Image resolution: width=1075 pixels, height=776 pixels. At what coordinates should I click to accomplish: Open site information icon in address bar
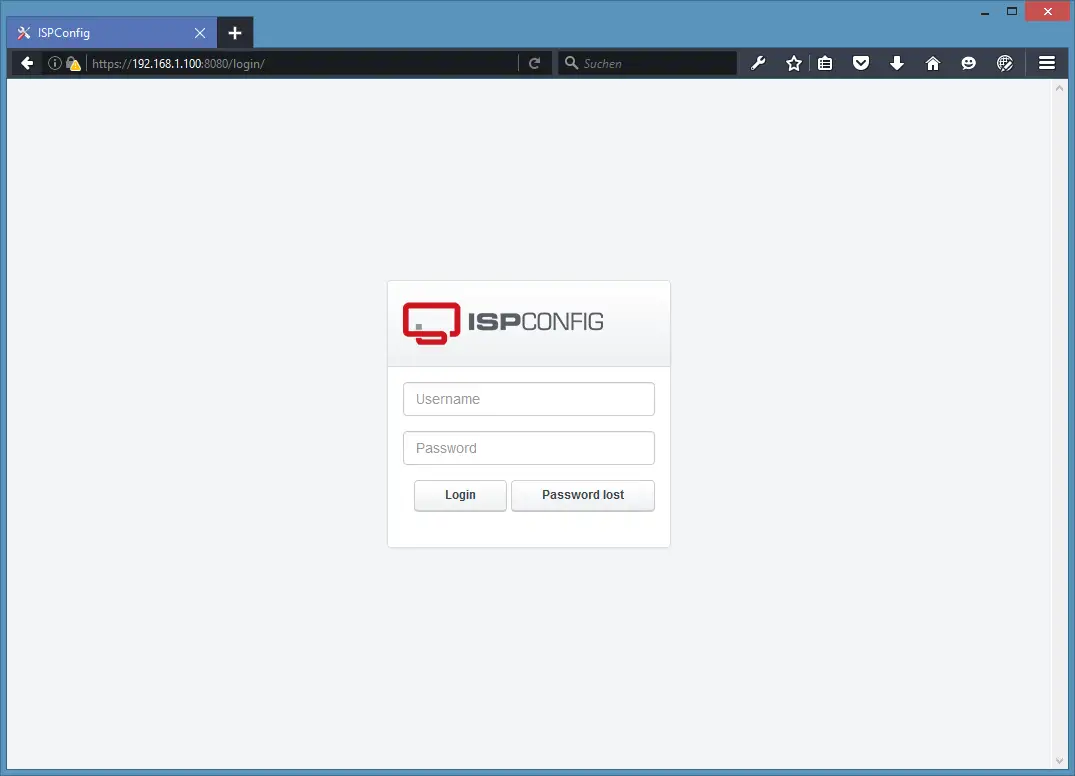(54, 63)
